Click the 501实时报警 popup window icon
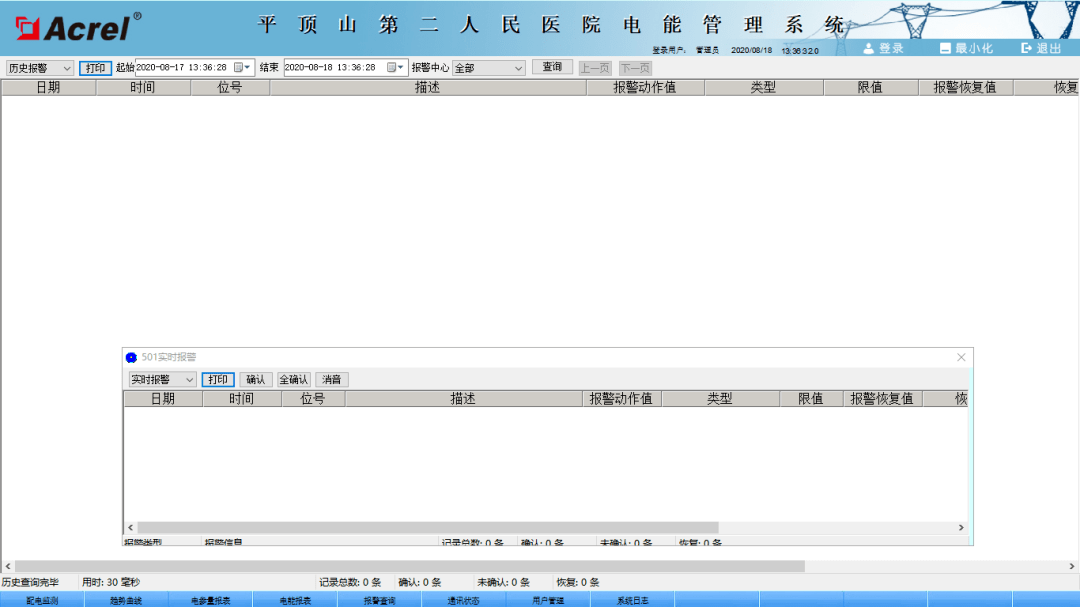This screenshot has width=1080, height=607. click(131, 357)
